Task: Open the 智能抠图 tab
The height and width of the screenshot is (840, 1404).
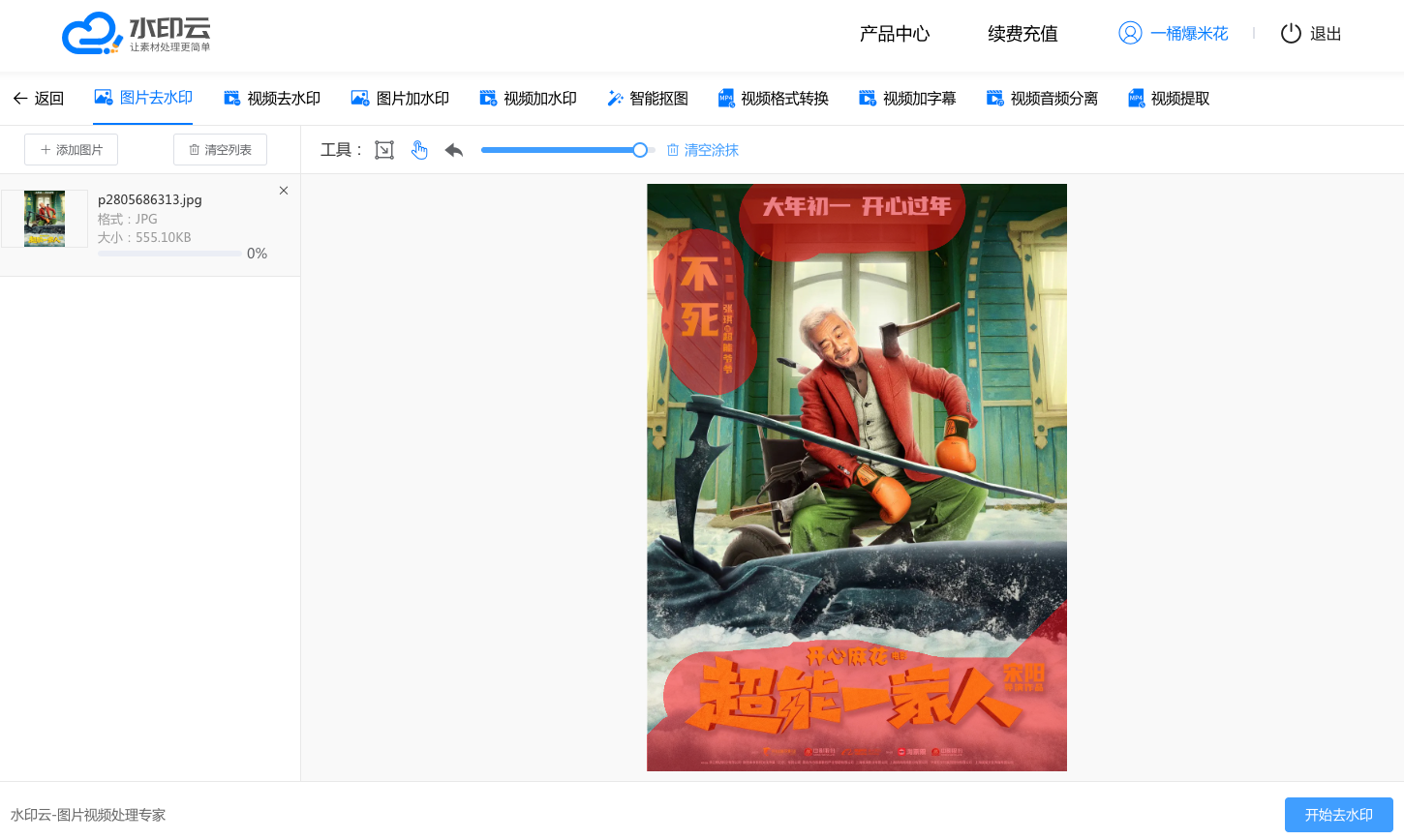Action: click(x=648, y=99)
